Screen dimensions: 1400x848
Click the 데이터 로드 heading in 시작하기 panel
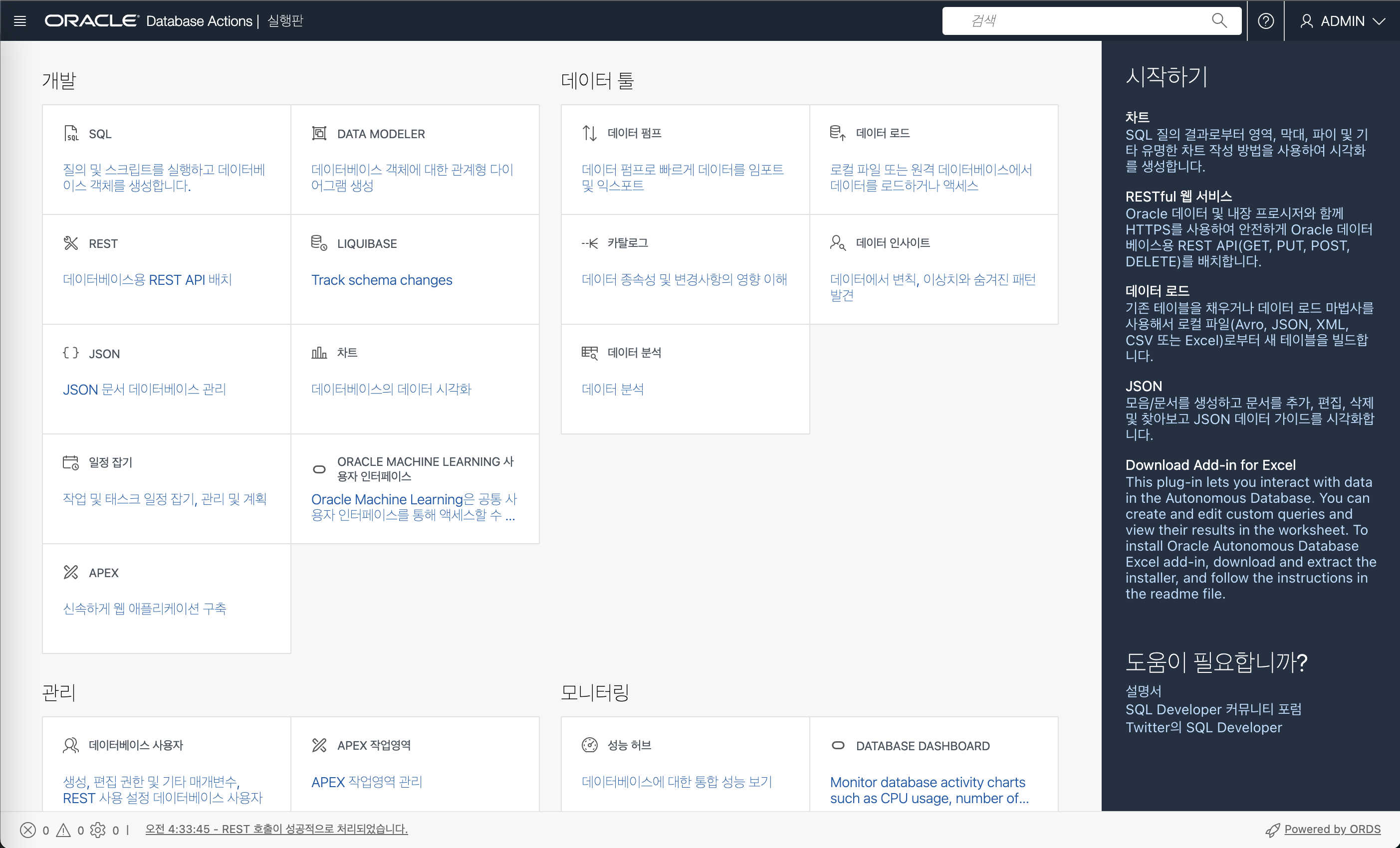[1158, 290]
